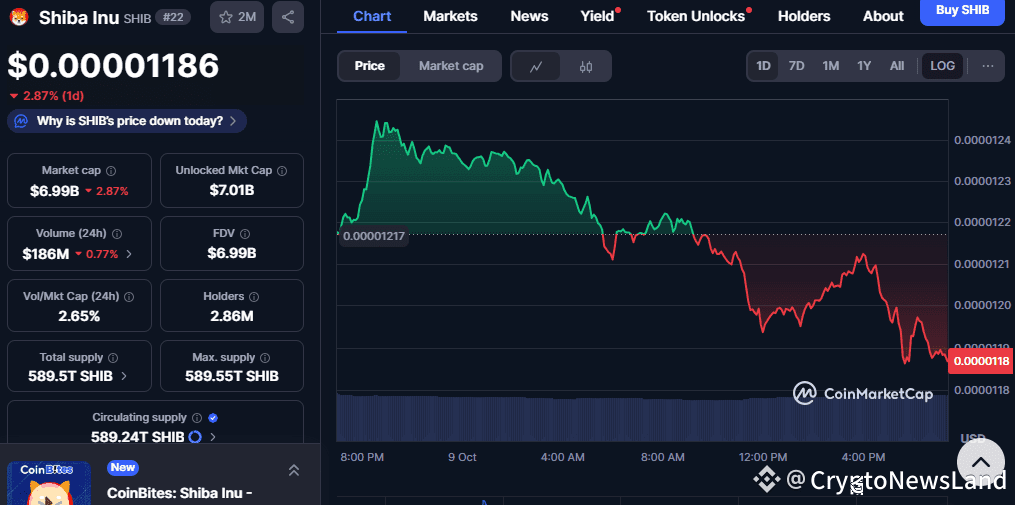Open 'Why is SHIB's price down today?'
This screenshot has height=505, width=1015.
click(127, 121)
